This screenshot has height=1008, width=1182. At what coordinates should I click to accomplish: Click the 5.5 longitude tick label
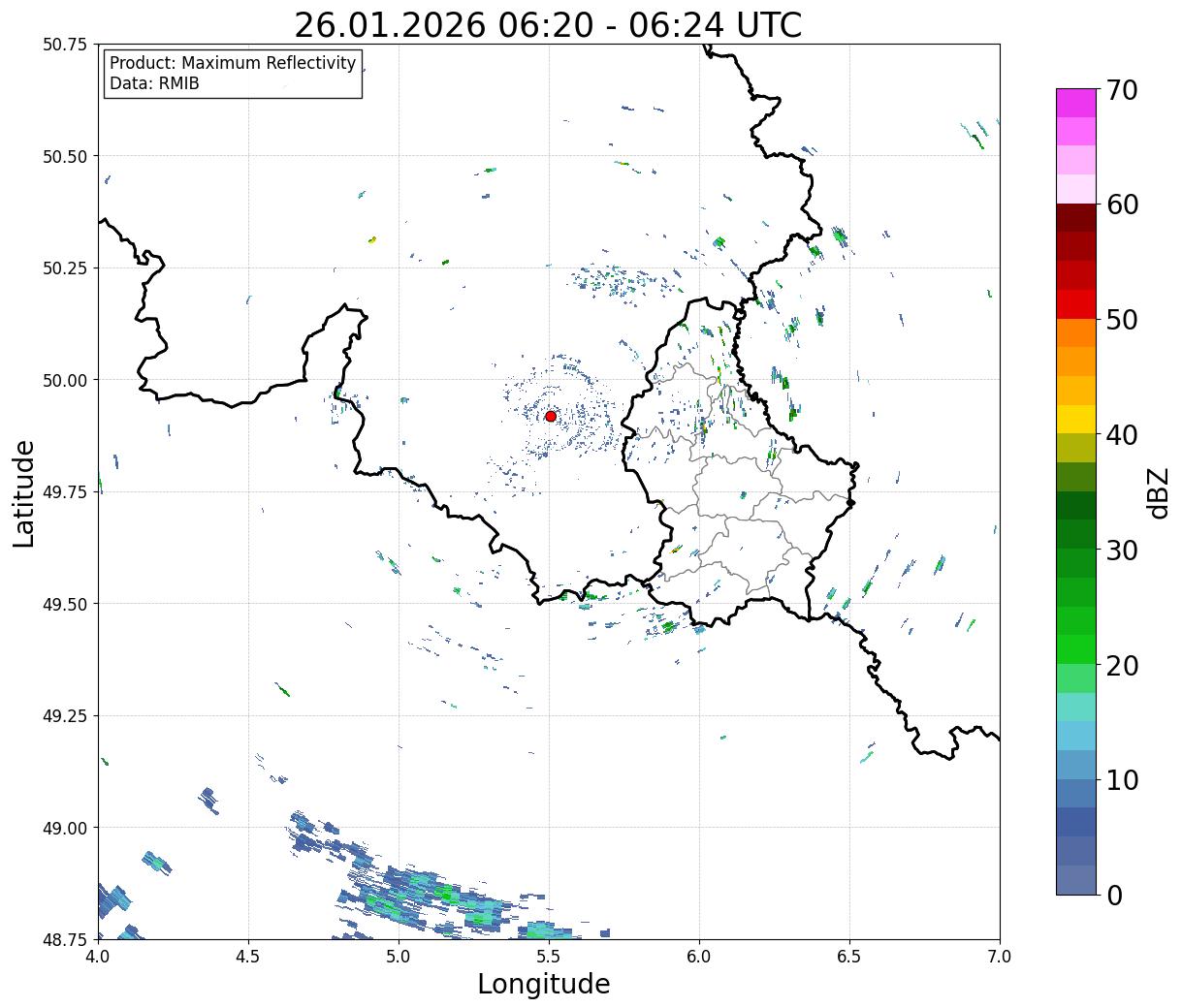click(x=549, y=956)
